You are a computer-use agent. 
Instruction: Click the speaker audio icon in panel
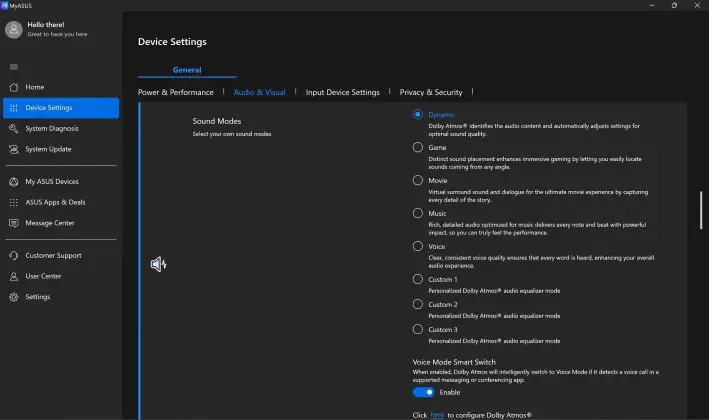point(158,264)
